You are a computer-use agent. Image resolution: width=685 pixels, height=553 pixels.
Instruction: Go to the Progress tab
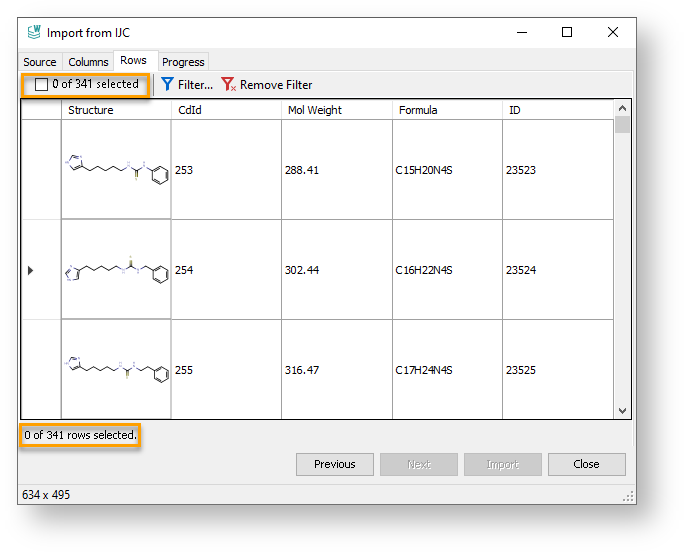point(183,62)
